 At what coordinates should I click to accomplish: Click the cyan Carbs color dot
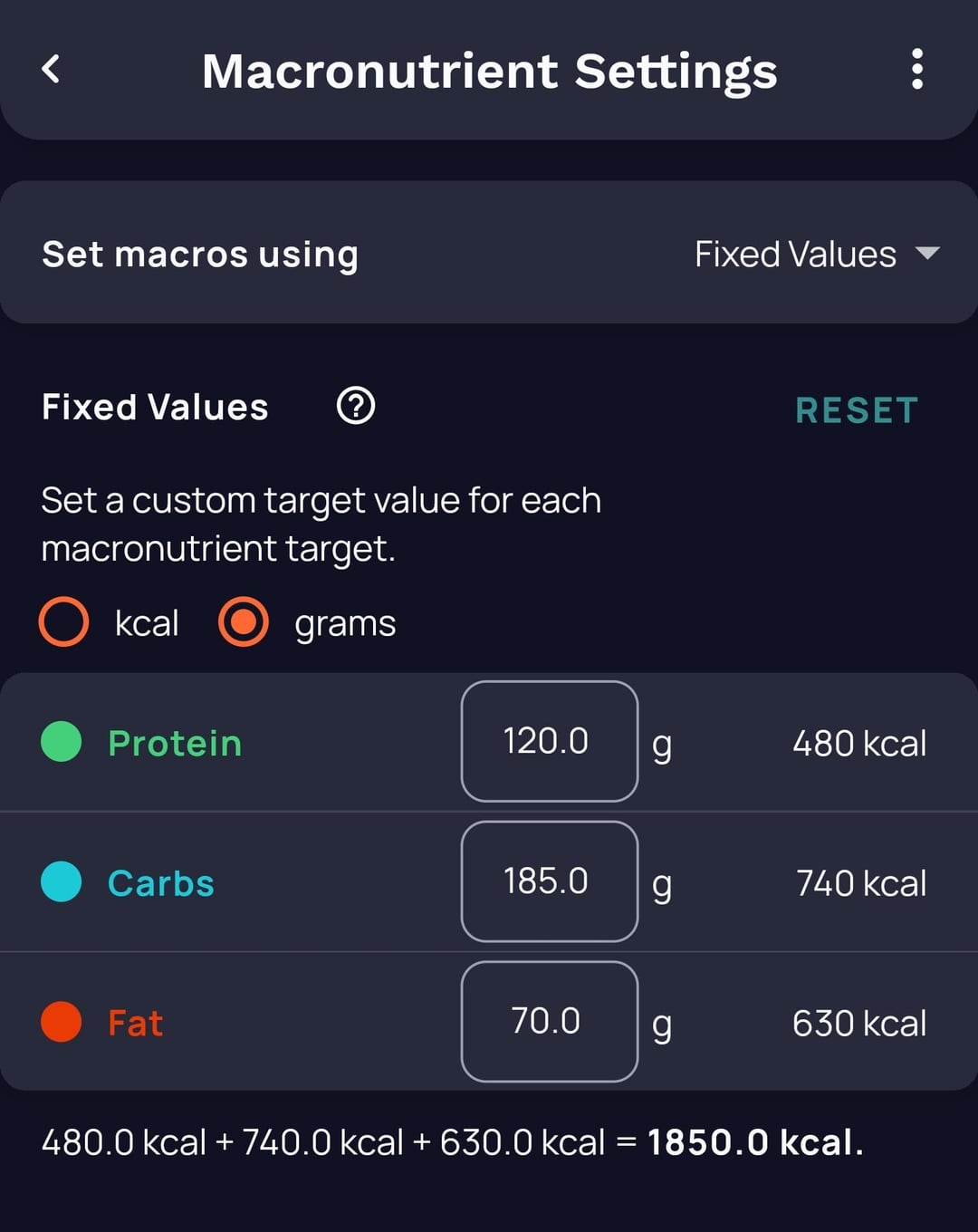coord(62,881)
